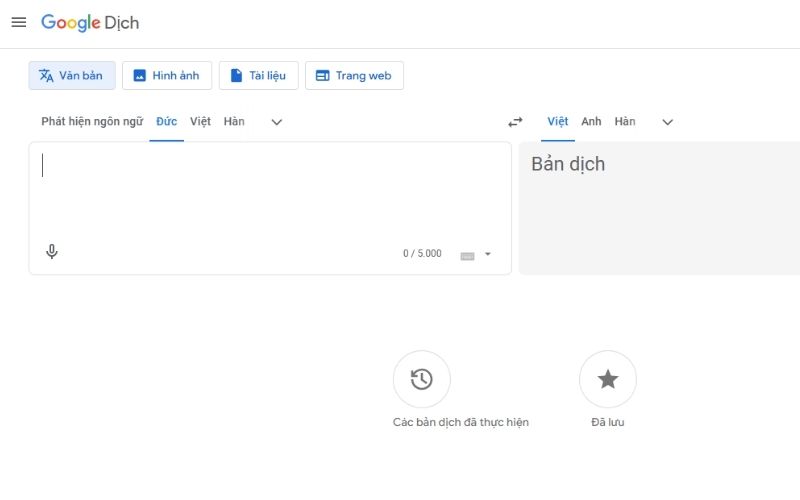Select the Tài liệu translation mode
Screen dimensions: 800x500
point(259,76)
